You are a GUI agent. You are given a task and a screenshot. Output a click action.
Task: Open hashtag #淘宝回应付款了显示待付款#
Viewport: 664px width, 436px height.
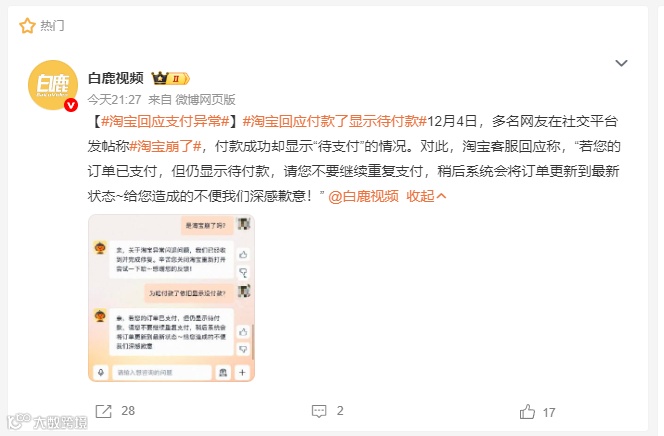[x=335, y=121]
